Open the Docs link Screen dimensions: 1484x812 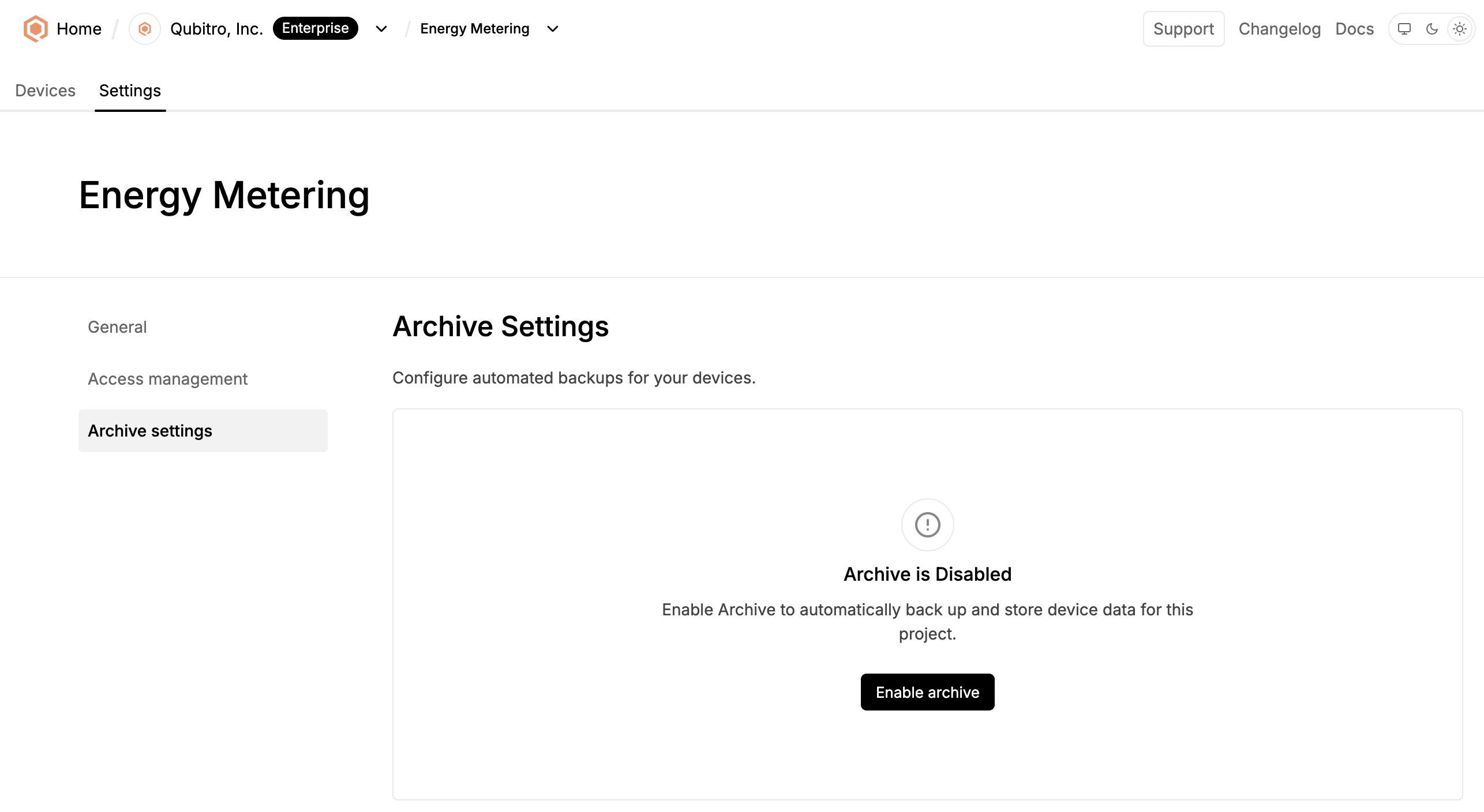click(1355, 29)
